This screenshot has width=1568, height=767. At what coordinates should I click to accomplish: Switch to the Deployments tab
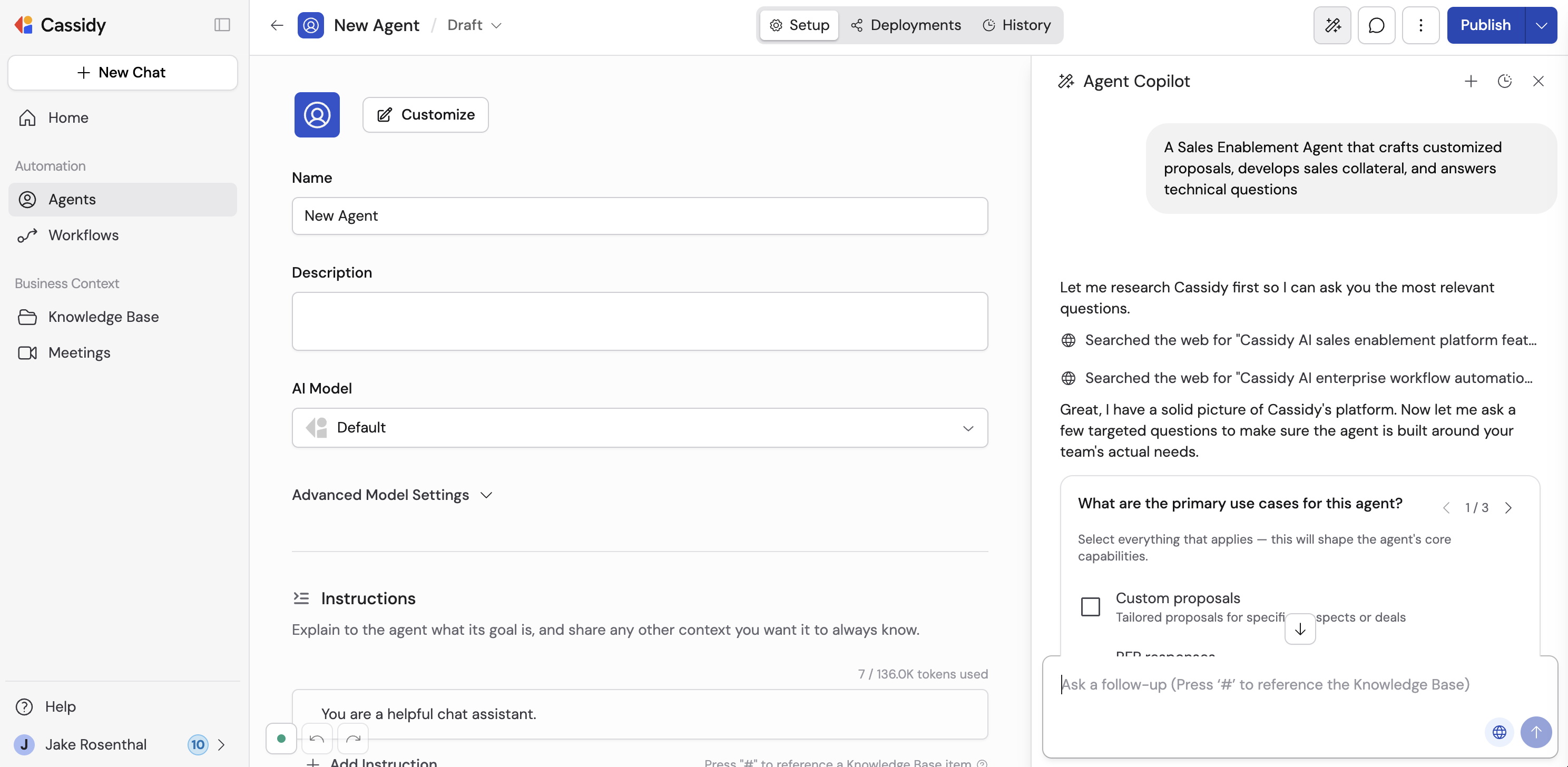pos(906,25)
